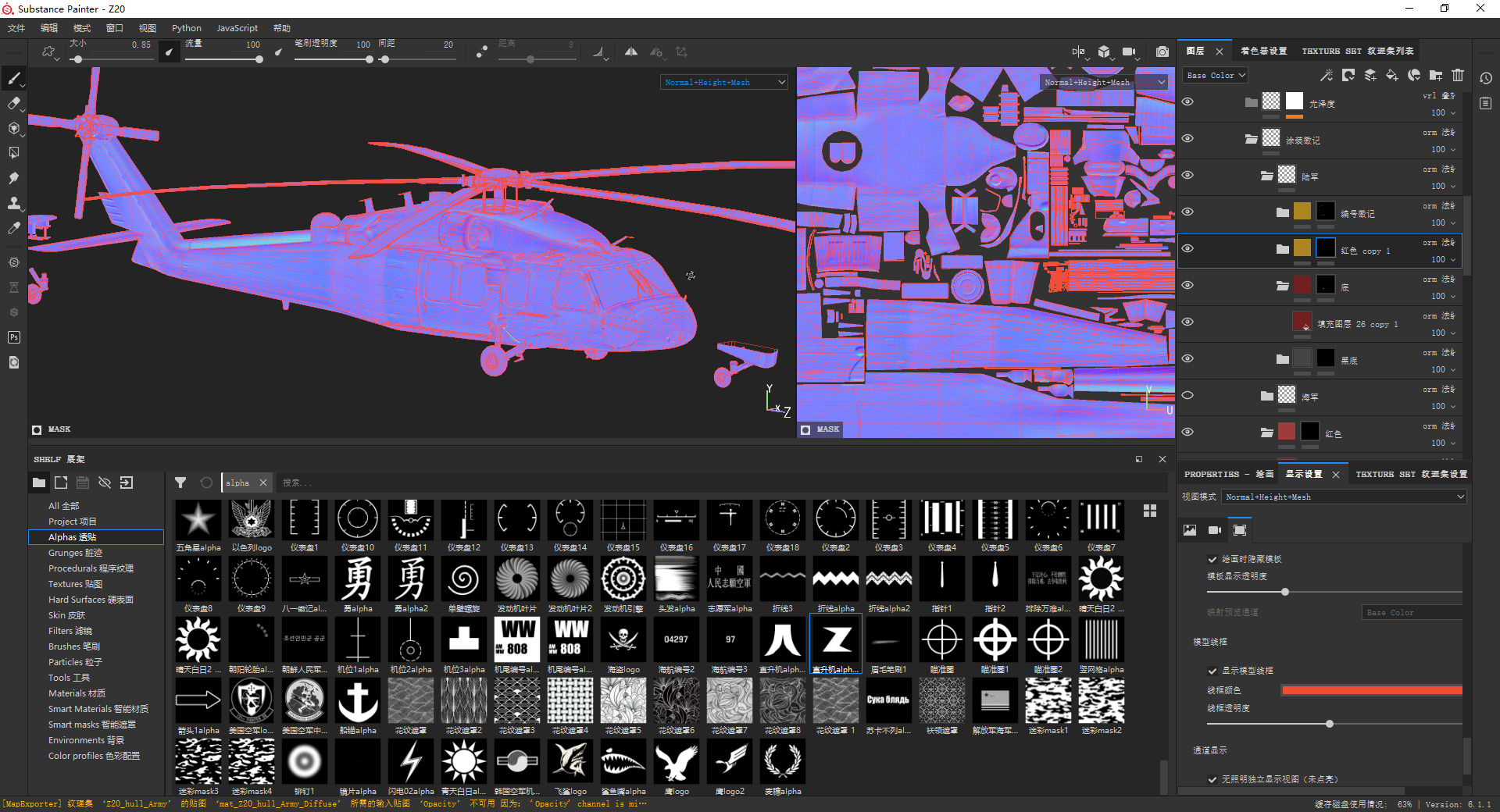Collapse the 红色 folder
The width and height of the screenshot is (1500, 812).
coord(1266,432)
